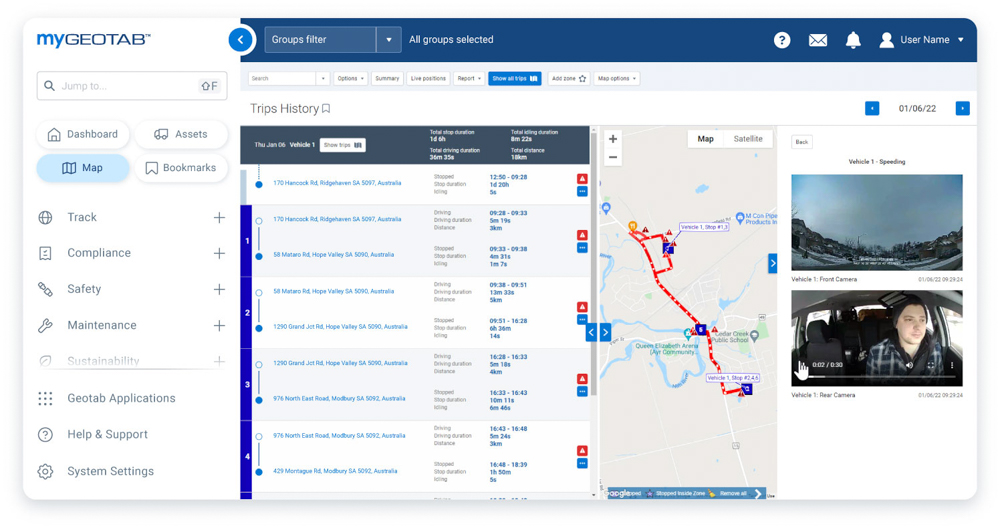Open the Options dropdown
Viewport: 1000px width, 528px height.
point(350,78)
